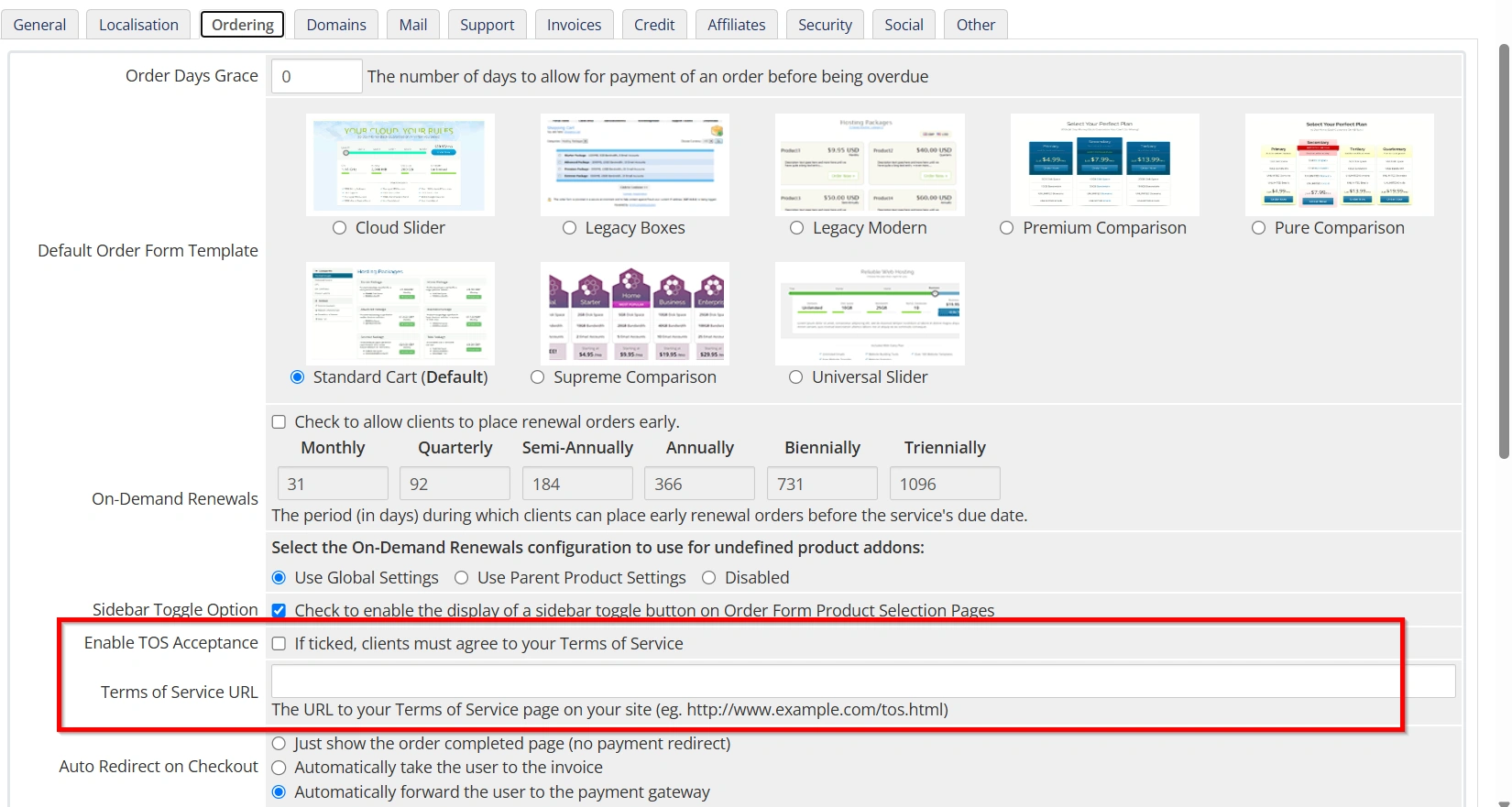Click the Standard Cart template thumbnail
The width and height of the screenshot is (1512, 807).
pyautogui.click(x=400, y=314)
